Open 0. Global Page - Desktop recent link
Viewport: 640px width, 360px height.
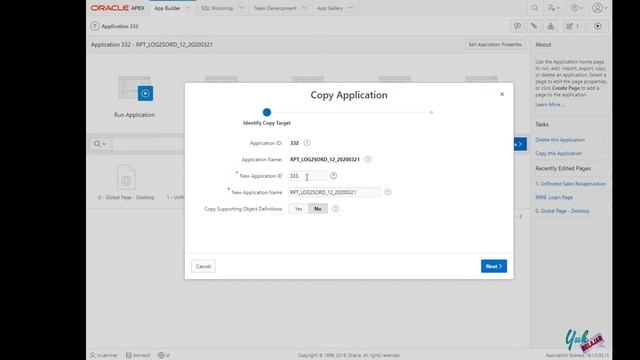[562, 211]
